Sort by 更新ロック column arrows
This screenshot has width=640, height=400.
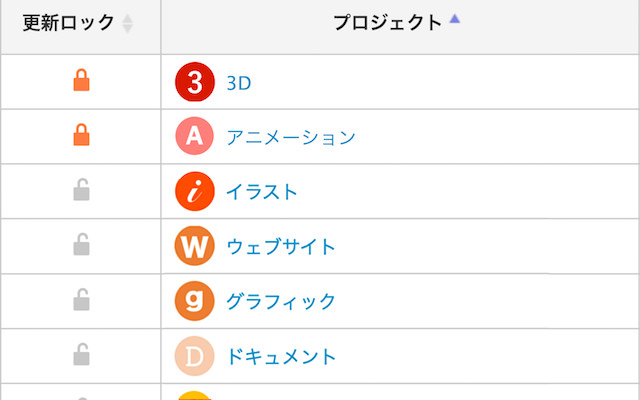(x=127, y=23)
